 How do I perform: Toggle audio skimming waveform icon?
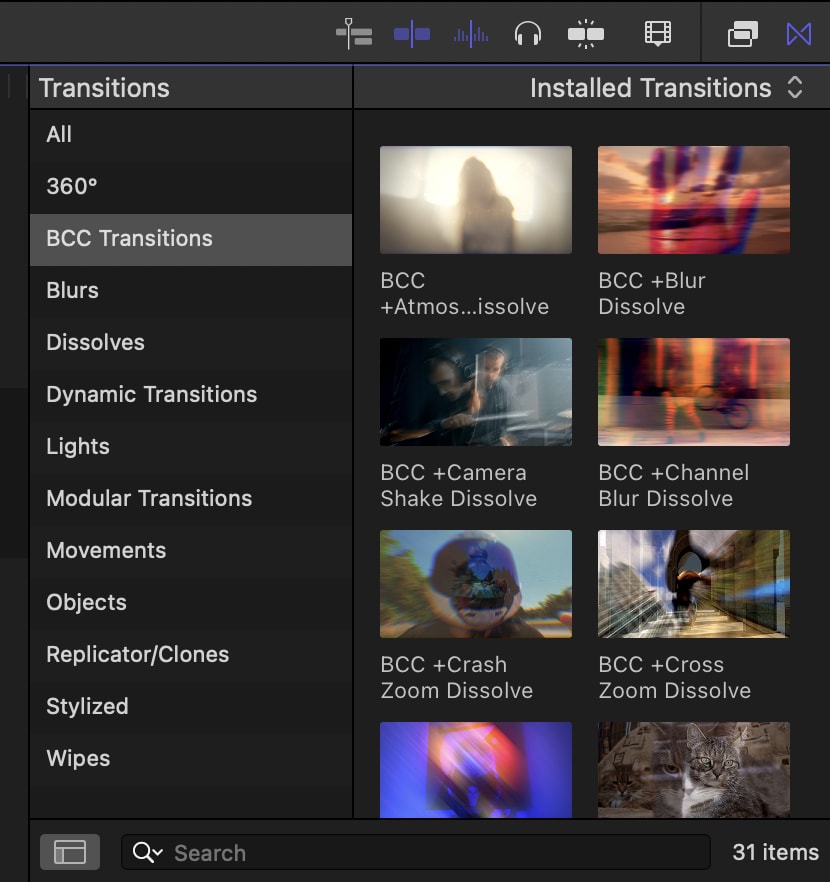pos(471,34)
